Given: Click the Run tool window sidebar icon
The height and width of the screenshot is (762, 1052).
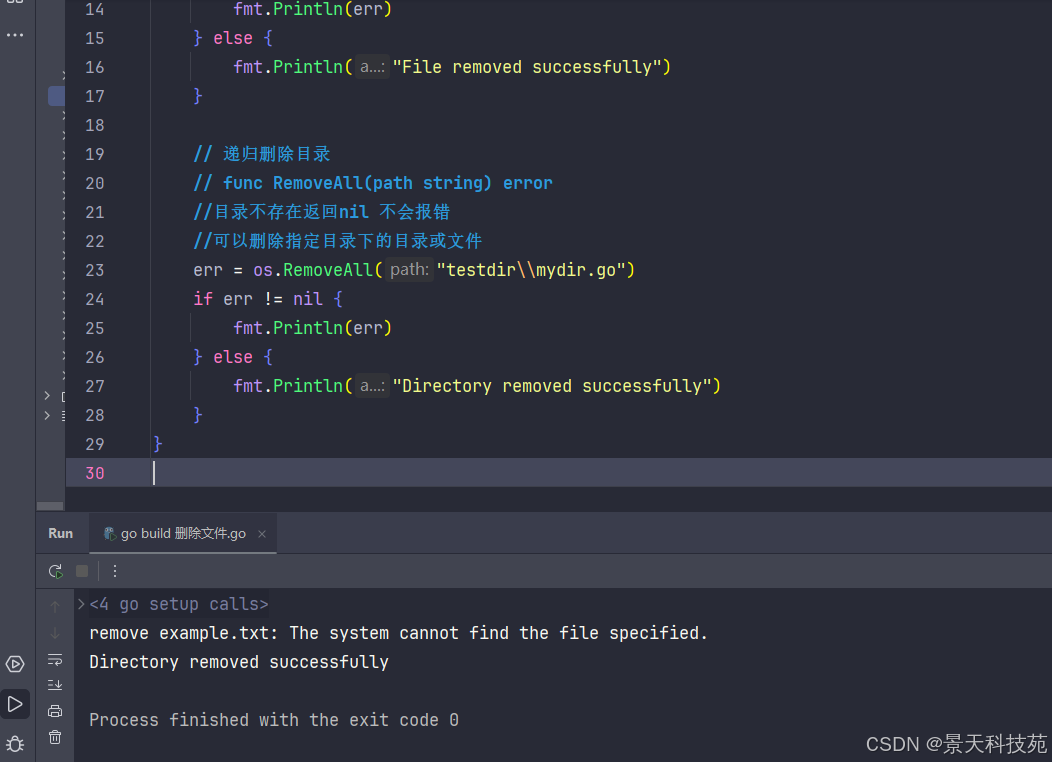Looking at the screenshot, I should pyautogui.click(x=15, y=704).
